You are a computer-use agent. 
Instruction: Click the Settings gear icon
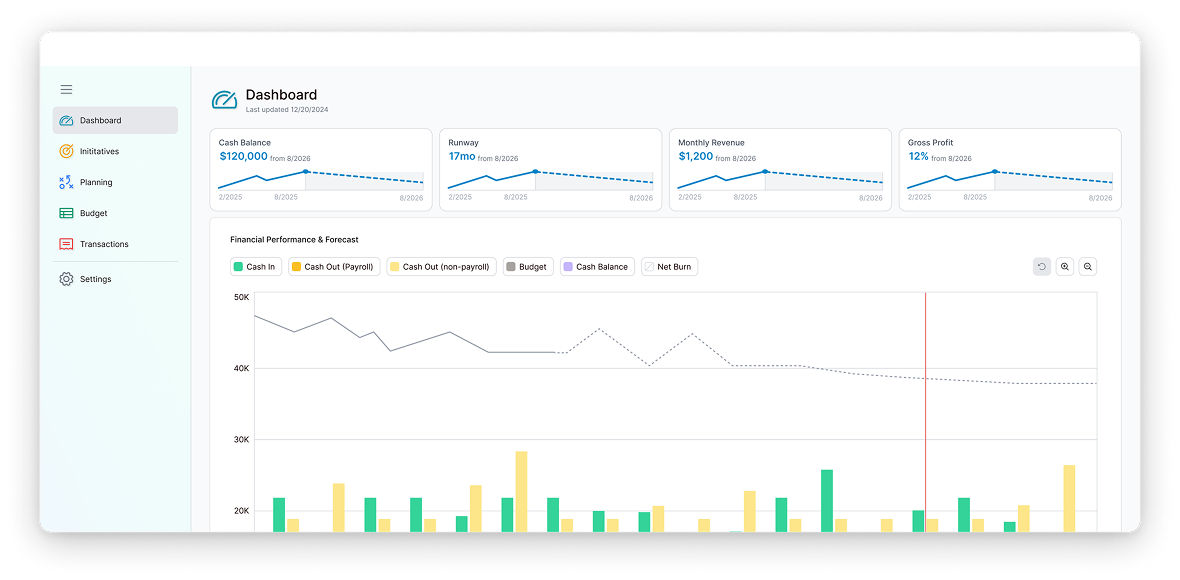[66, 278]
